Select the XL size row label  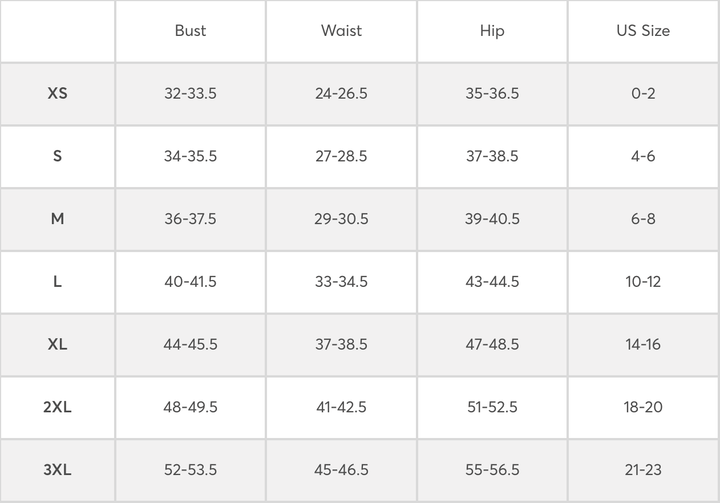click(57, 344)
